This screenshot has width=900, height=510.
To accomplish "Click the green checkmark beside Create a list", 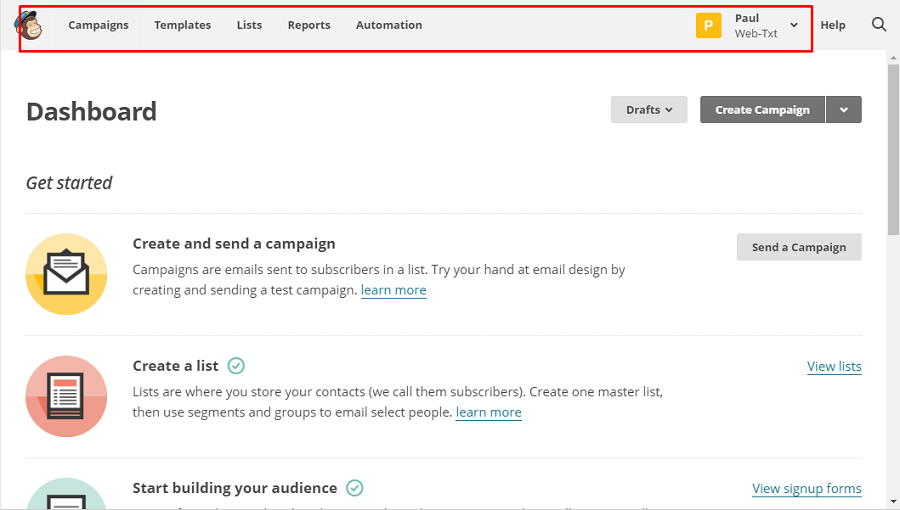I will 236,365.
